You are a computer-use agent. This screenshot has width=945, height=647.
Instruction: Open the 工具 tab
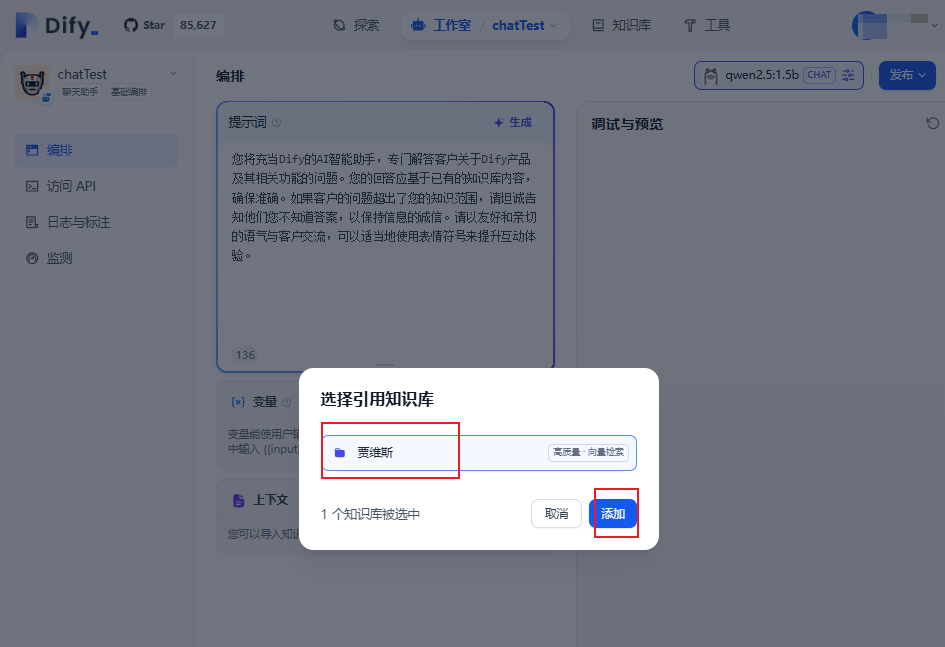[x=707, y=25]
